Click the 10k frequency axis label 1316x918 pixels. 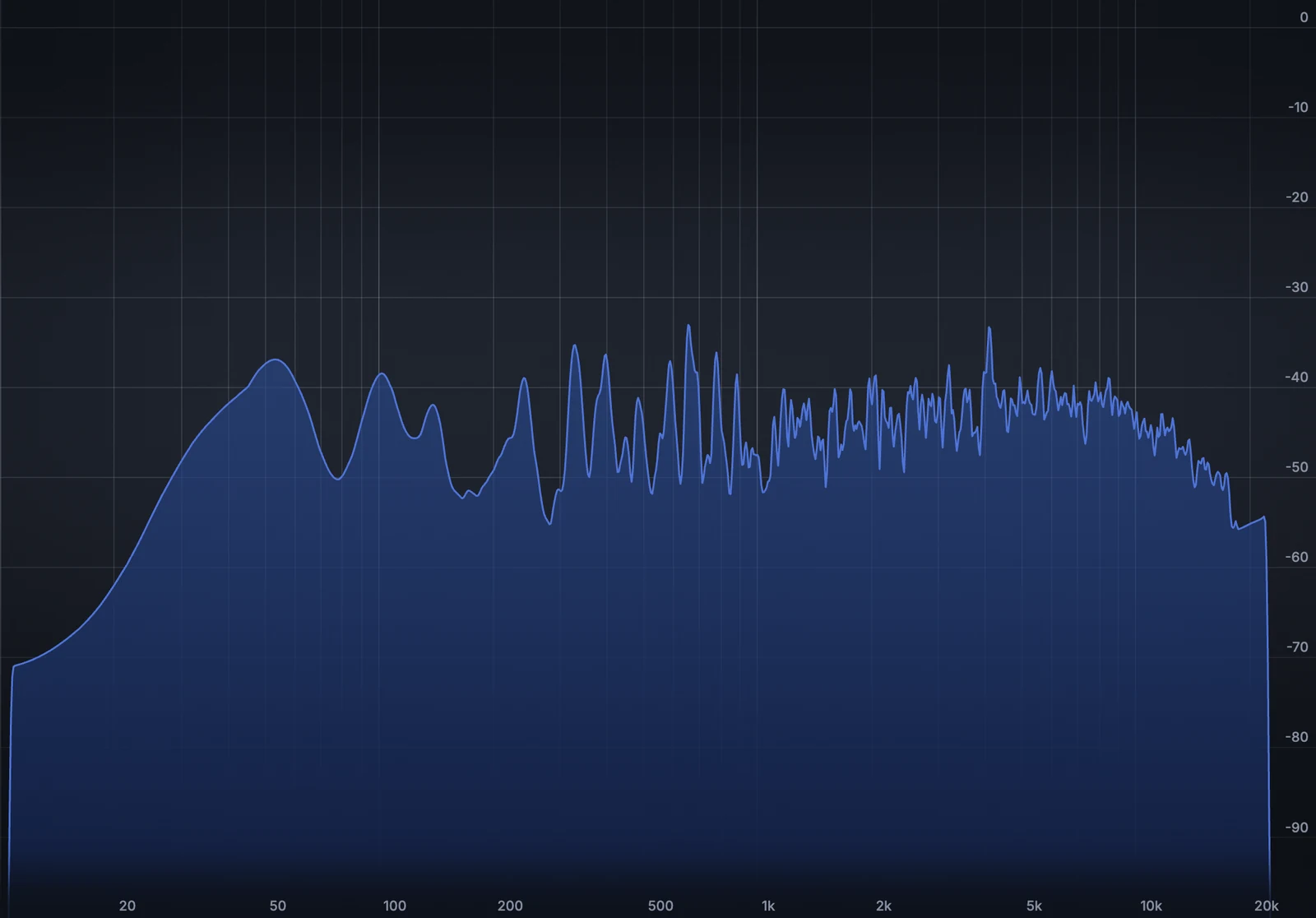(x=1151, y=906)
